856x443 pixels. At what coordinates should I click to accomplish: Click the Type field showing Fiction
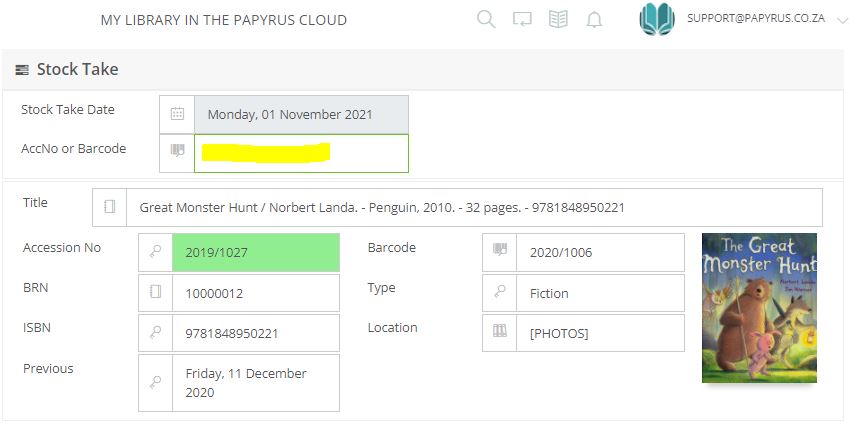coord(600,293)
